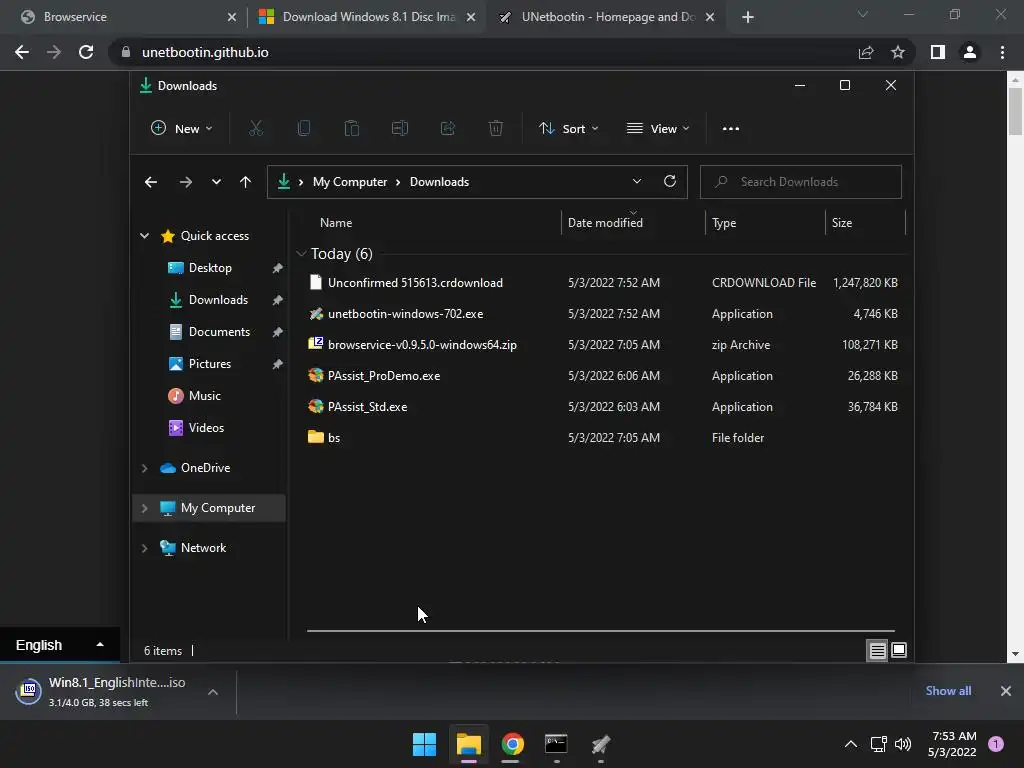The width and height of the screenshot is (1024, 768).
Task: Switch to Download Windows 8.1 Disc Image tab
Action: pyautogui.click(x=367, y=17)
